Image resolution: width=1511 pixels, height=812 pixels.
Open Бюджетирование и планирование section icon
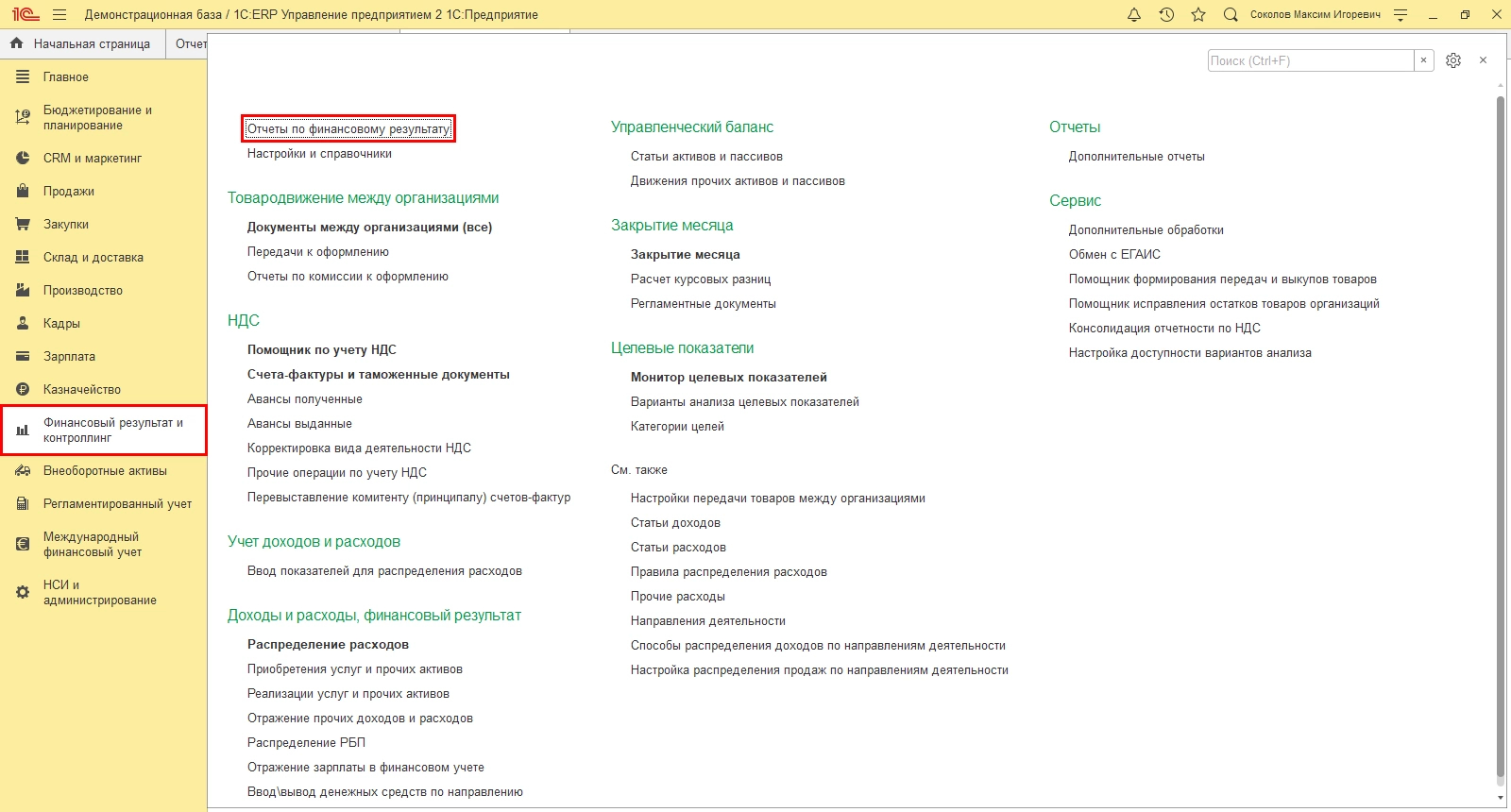[x=23, y=118]
